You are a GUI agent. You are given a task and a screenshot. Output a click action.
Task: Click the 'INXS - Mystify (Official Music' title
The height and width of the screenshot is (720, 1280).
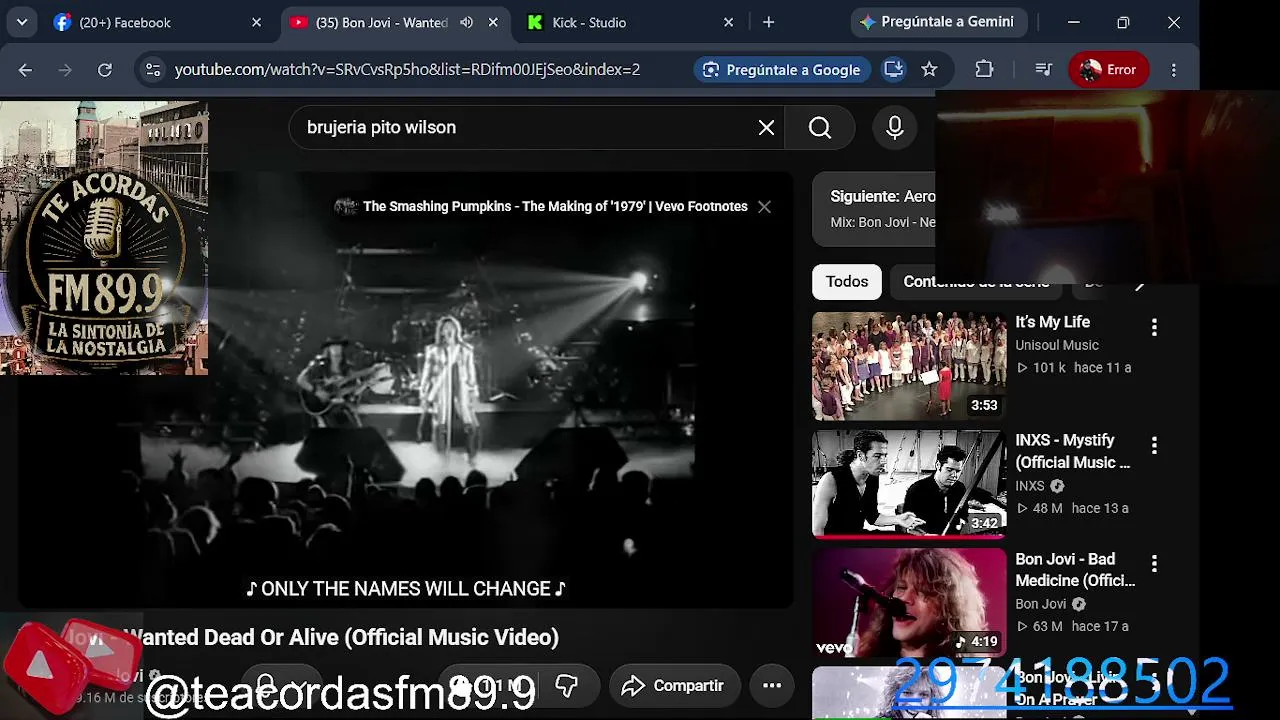1072,451
